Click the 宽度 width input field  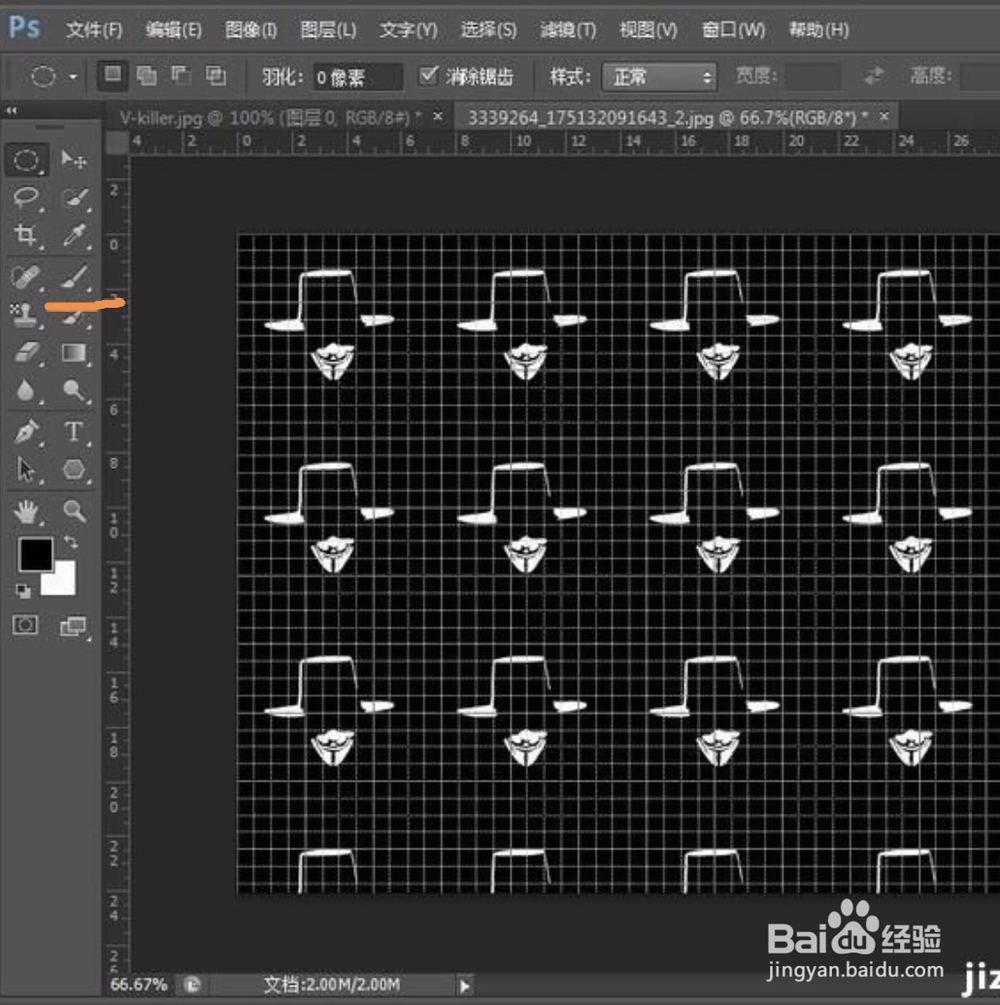point(813,76)
